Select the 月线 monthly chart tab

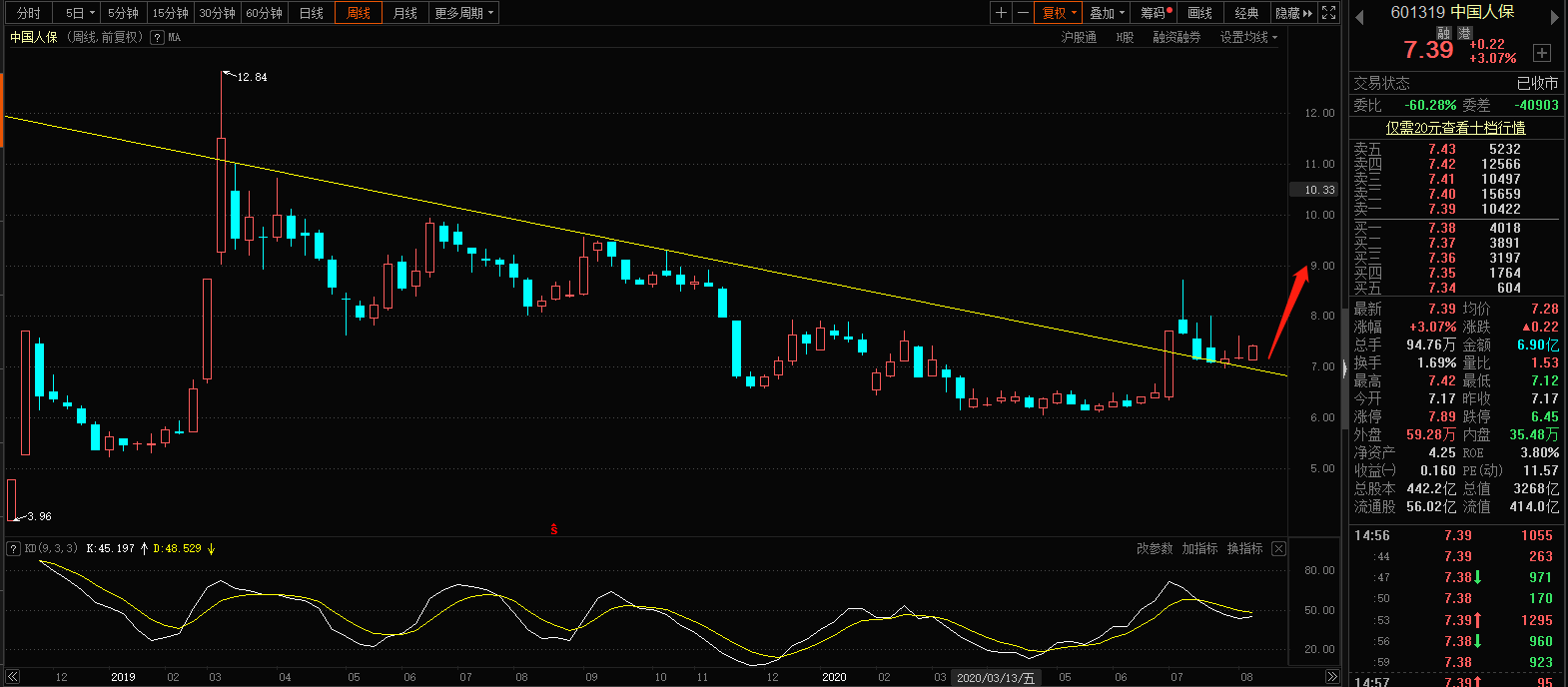(x=404, y=13)
